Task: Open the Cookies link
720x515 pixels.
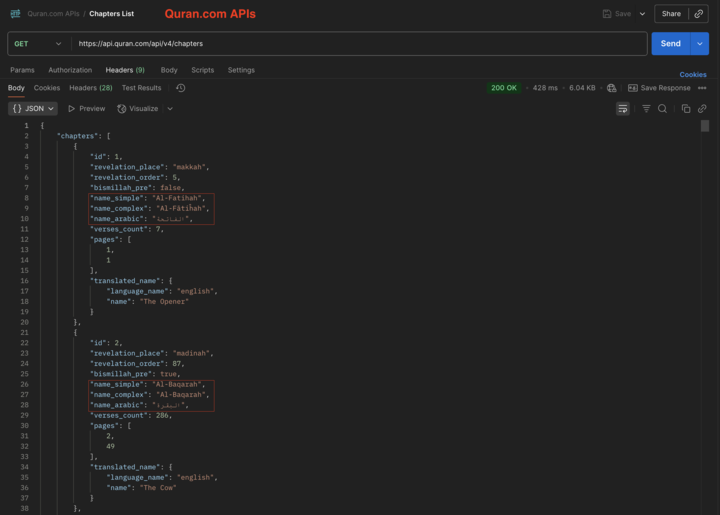Action: [x=692, y=75]
